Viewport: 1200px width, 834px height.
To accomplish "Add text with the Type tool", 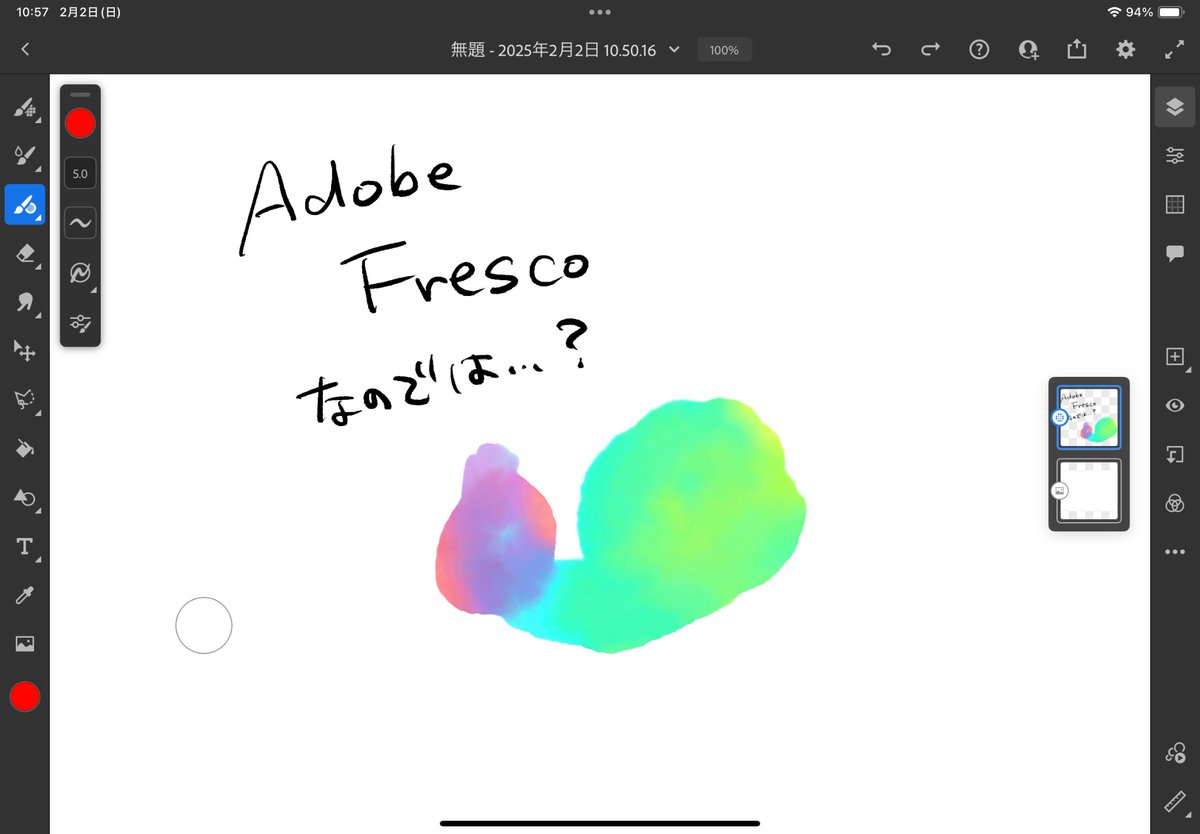I will point(25,547).
